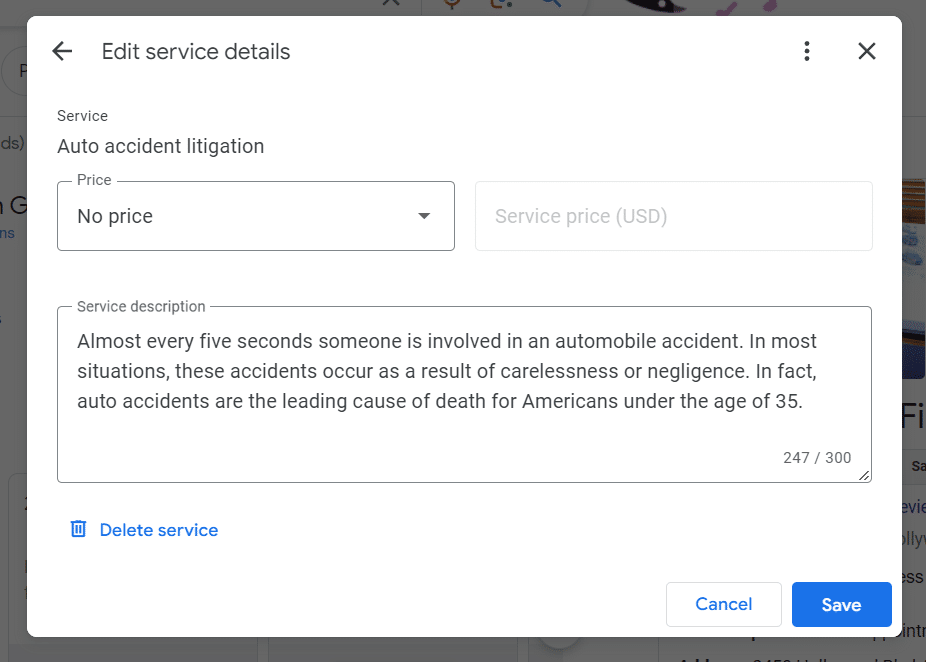Click the 247 / 300 character counter
Viewport: 926px width, 662px height.
[x=817, y=458]
